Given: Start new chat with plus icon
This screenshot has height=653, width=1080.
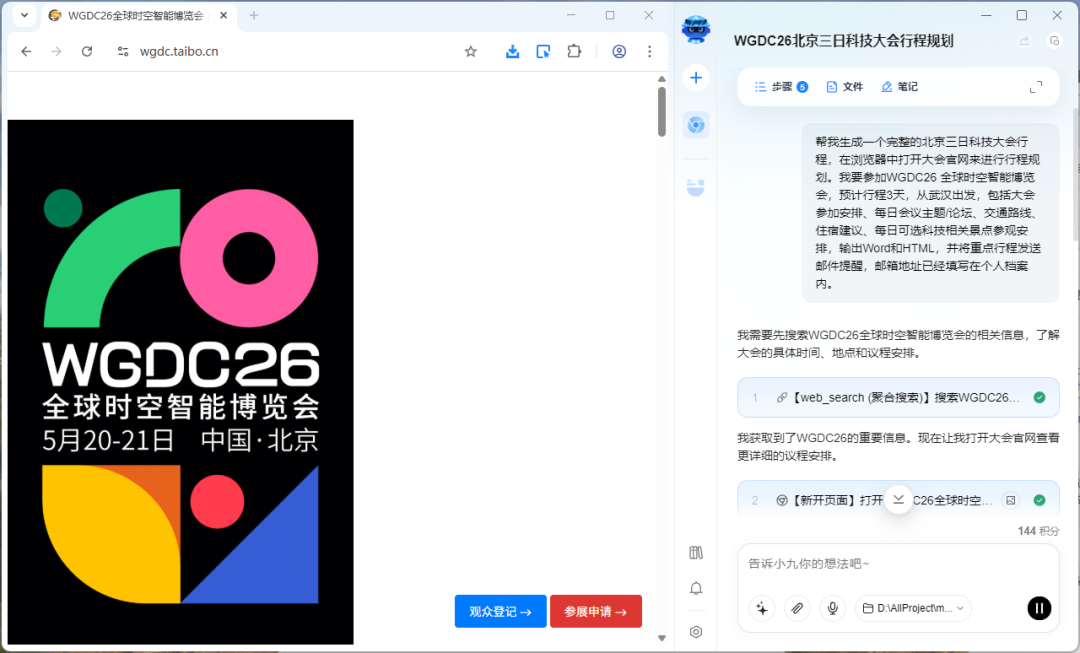Looking at the screenshot, I should (696, 78).
